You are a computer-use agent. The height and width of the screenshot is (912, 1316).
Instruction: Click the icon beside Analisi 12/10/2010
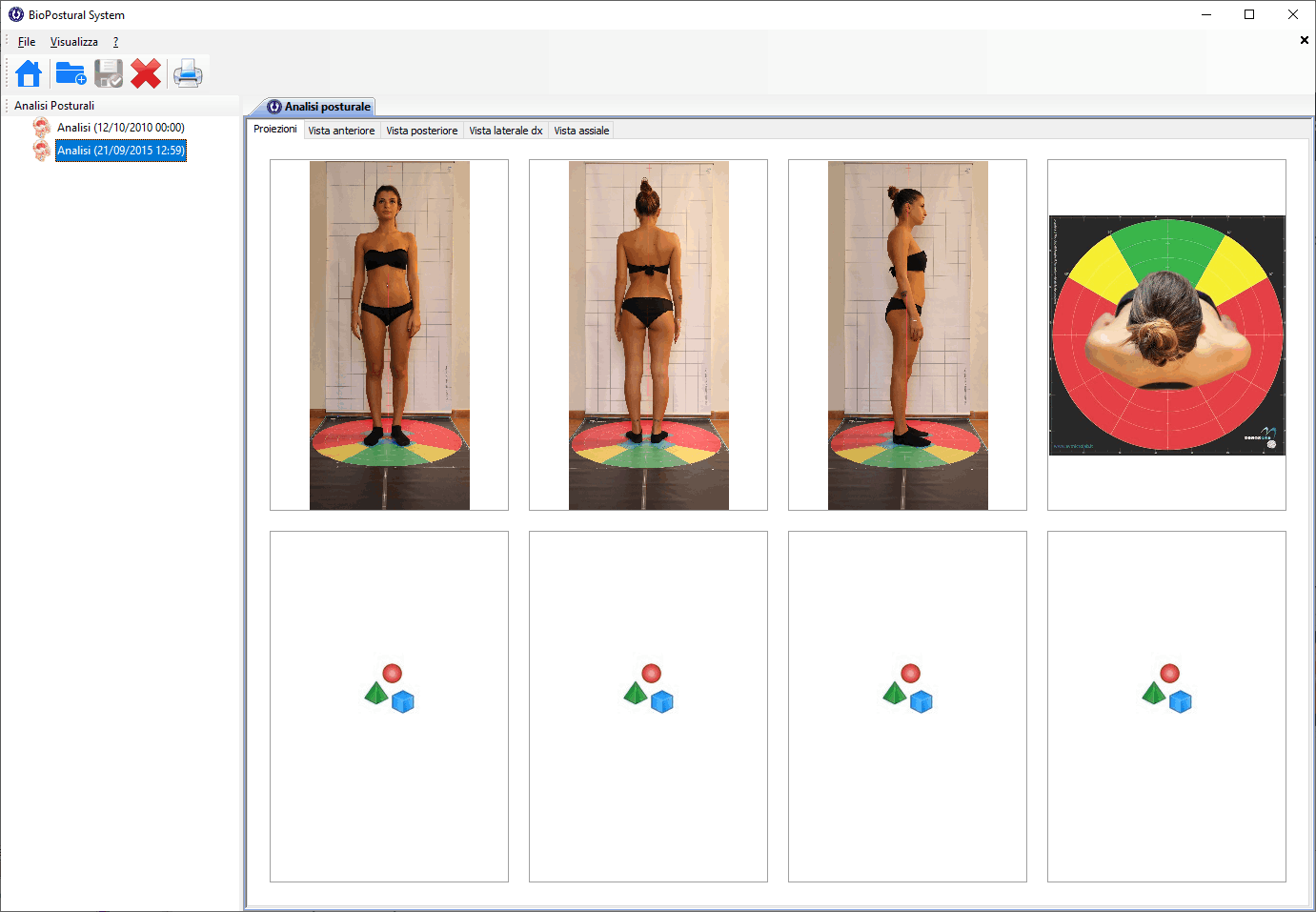[41, 128]
